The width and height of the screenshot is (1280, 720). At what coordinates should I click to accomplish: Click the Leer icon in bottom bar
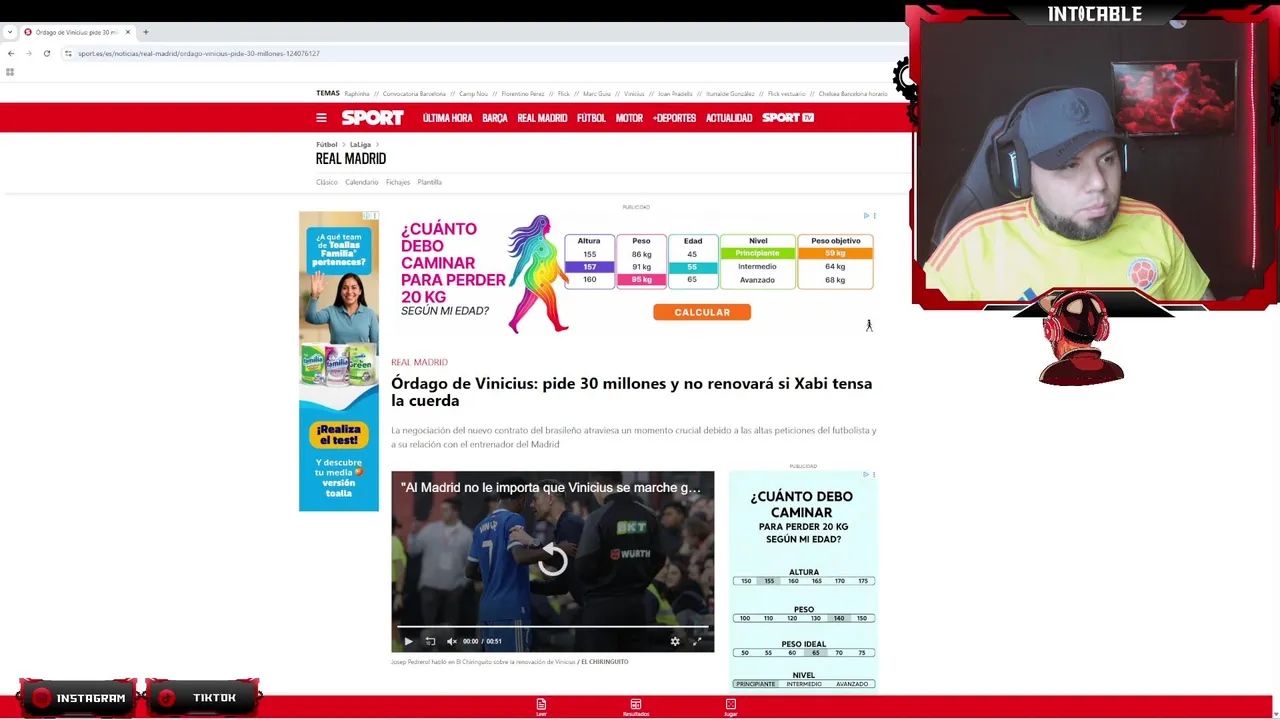[x=541, y=707]
